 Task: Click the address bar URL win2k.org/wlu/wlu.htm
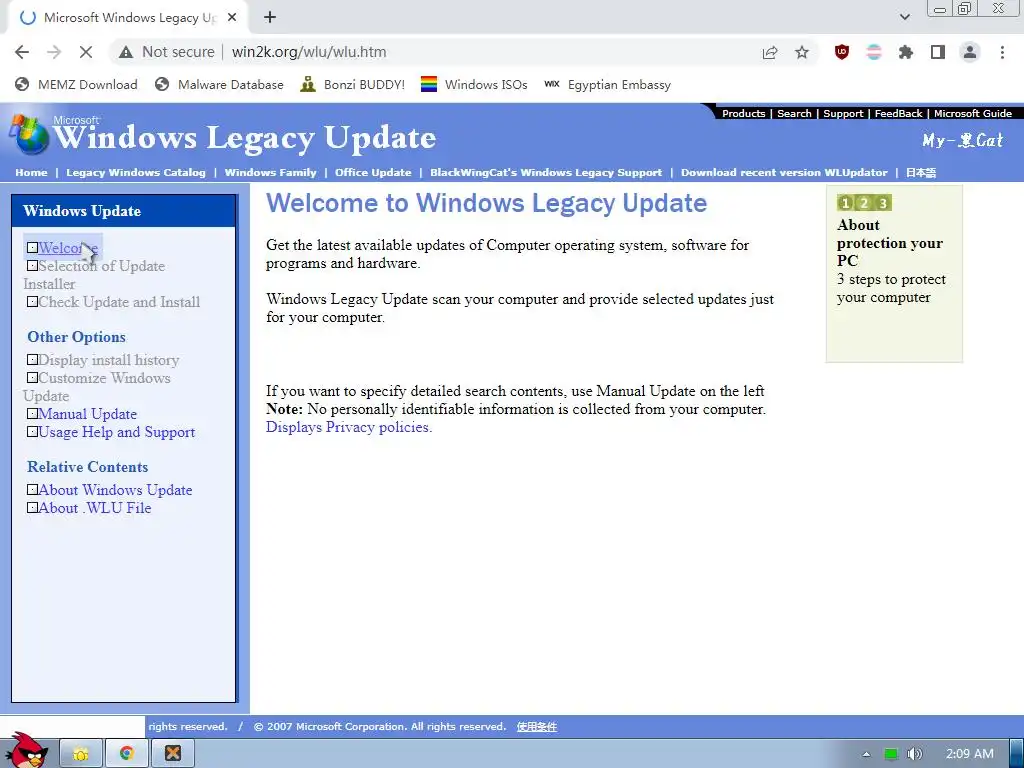pyautogui.click(x=309, y=52)
